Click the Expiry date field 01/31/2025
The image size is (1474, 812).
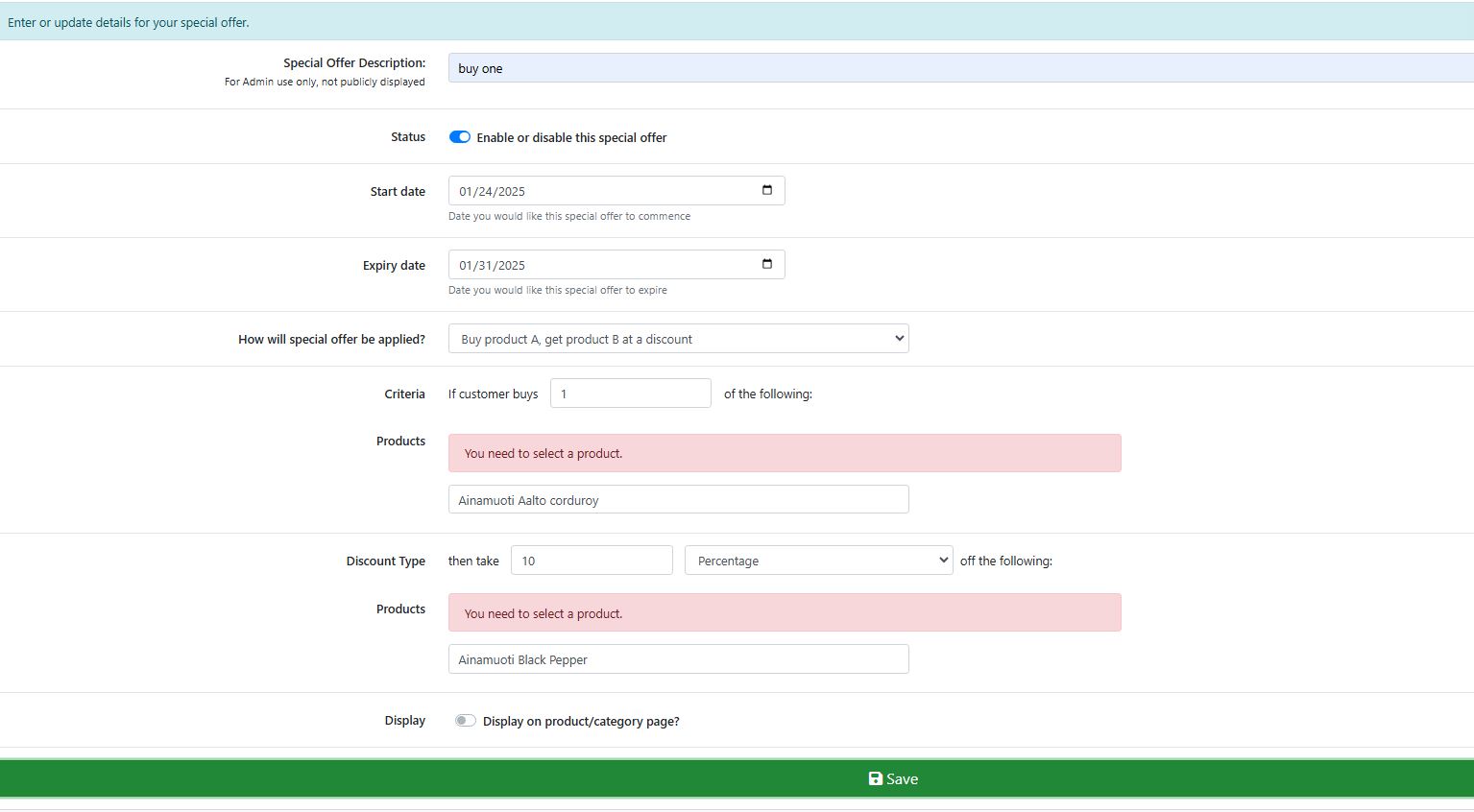pos(616,265)
